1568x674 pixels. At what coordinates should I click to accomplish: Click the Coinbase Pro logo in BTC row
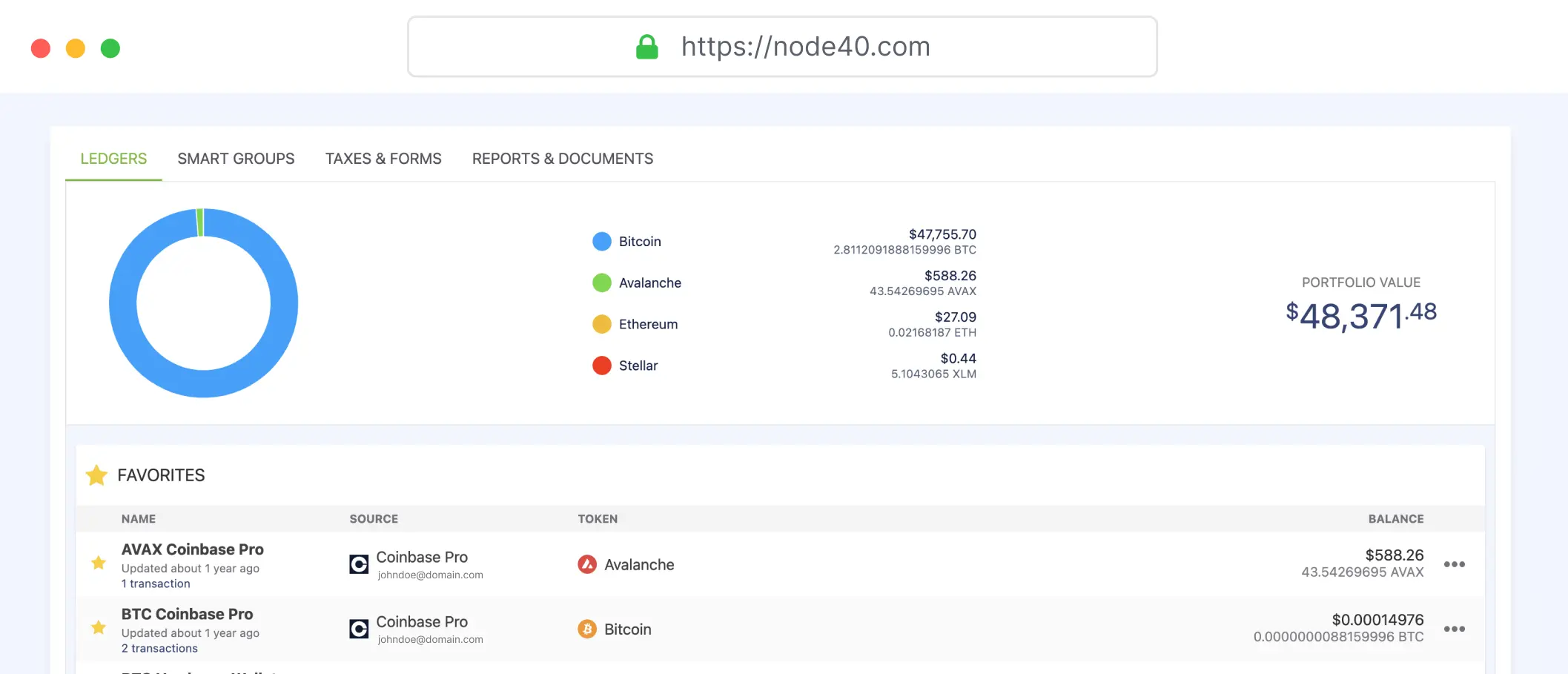click(x=359, y=629)
